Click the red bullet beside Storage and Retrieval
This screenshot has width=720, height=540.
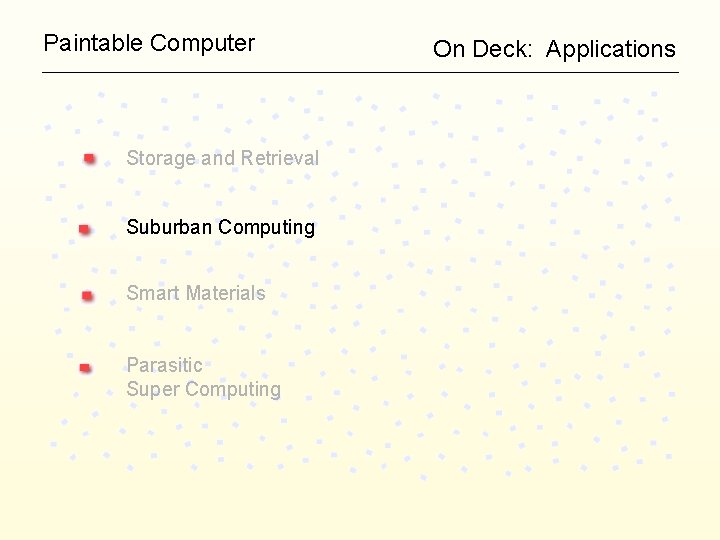click(x=90, y=159)
